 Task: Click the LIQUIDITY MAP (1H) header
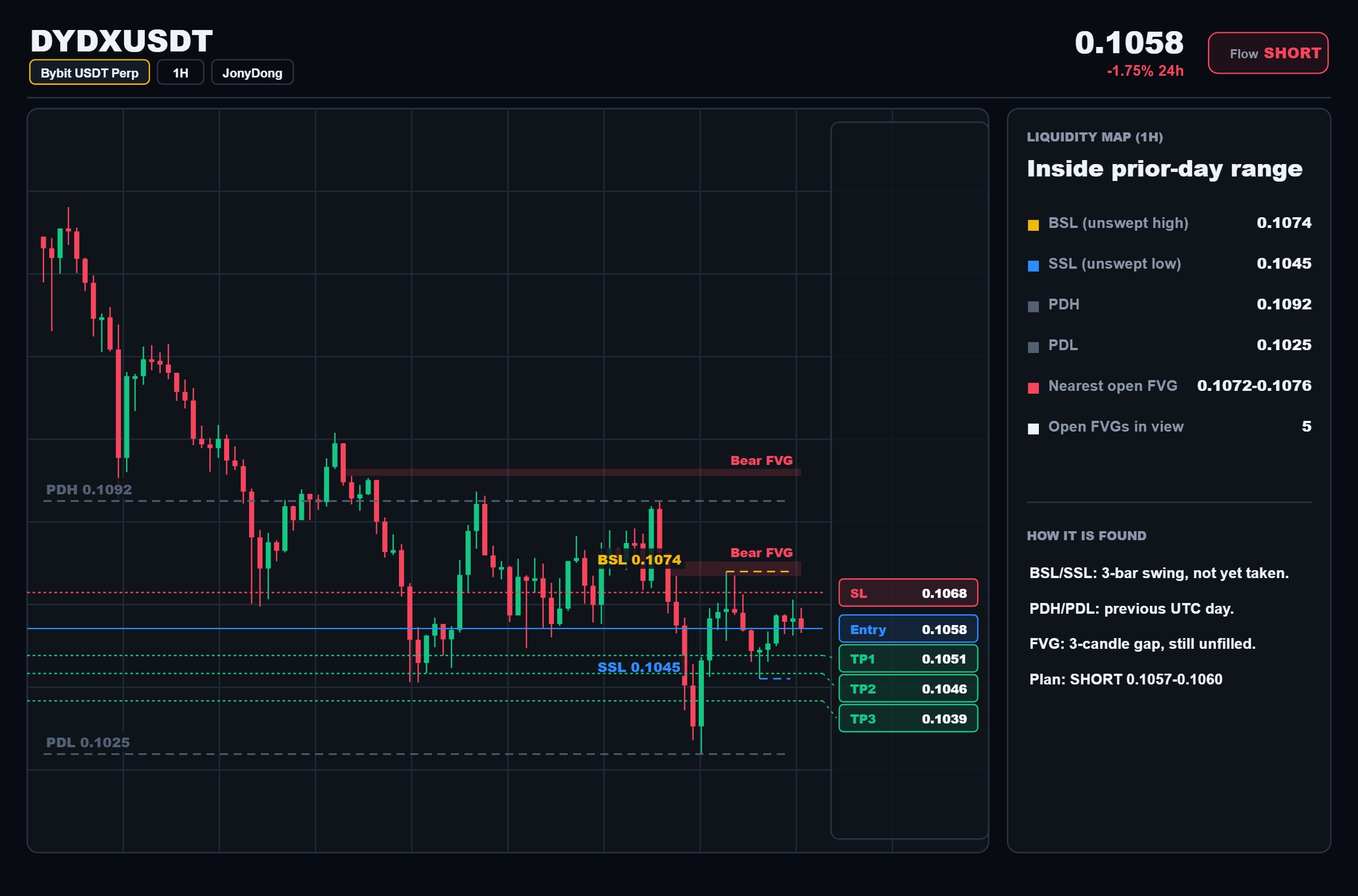click(x=1094, y=137)
